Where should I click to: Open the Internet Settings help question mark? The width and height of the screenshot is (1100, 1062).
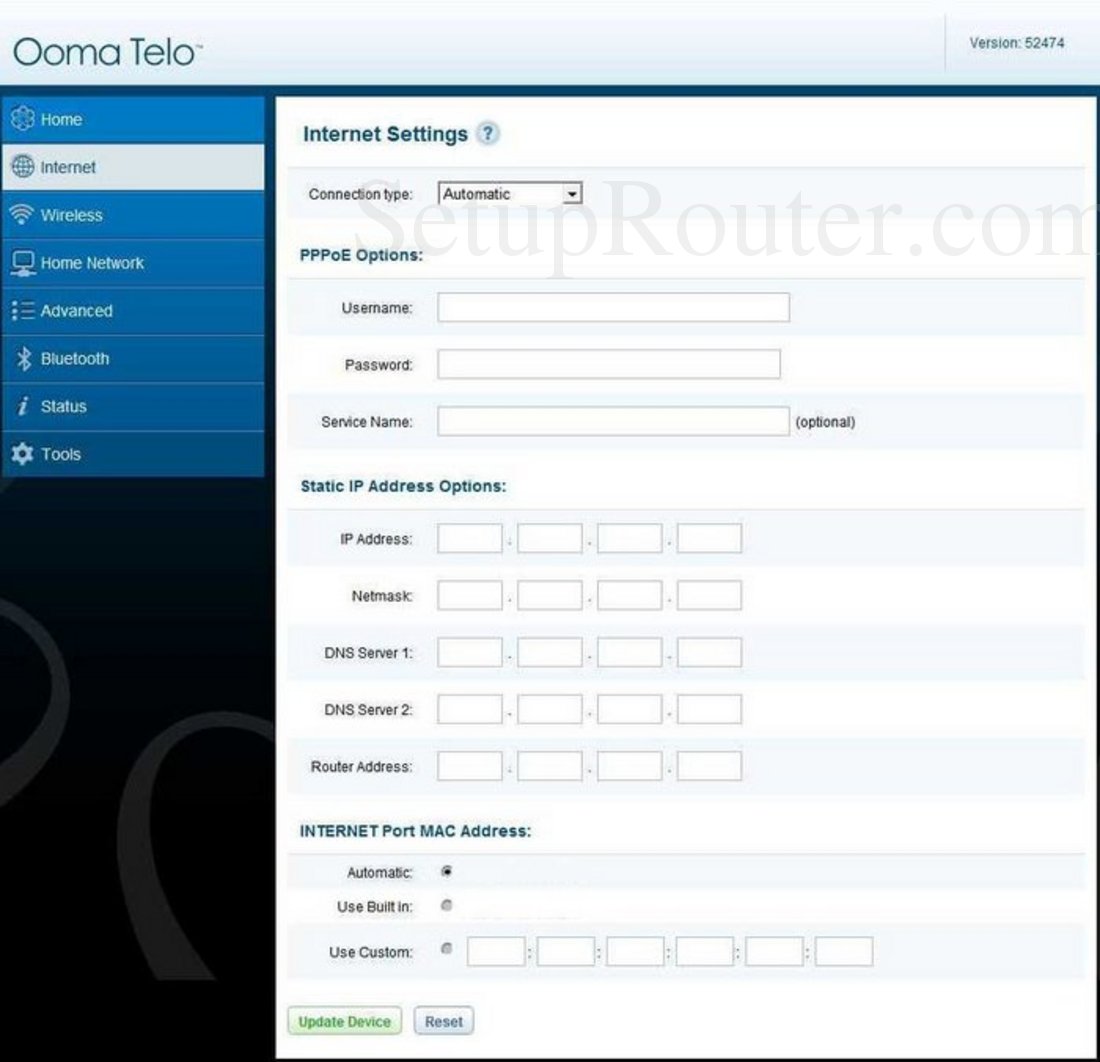pos(488,133)
